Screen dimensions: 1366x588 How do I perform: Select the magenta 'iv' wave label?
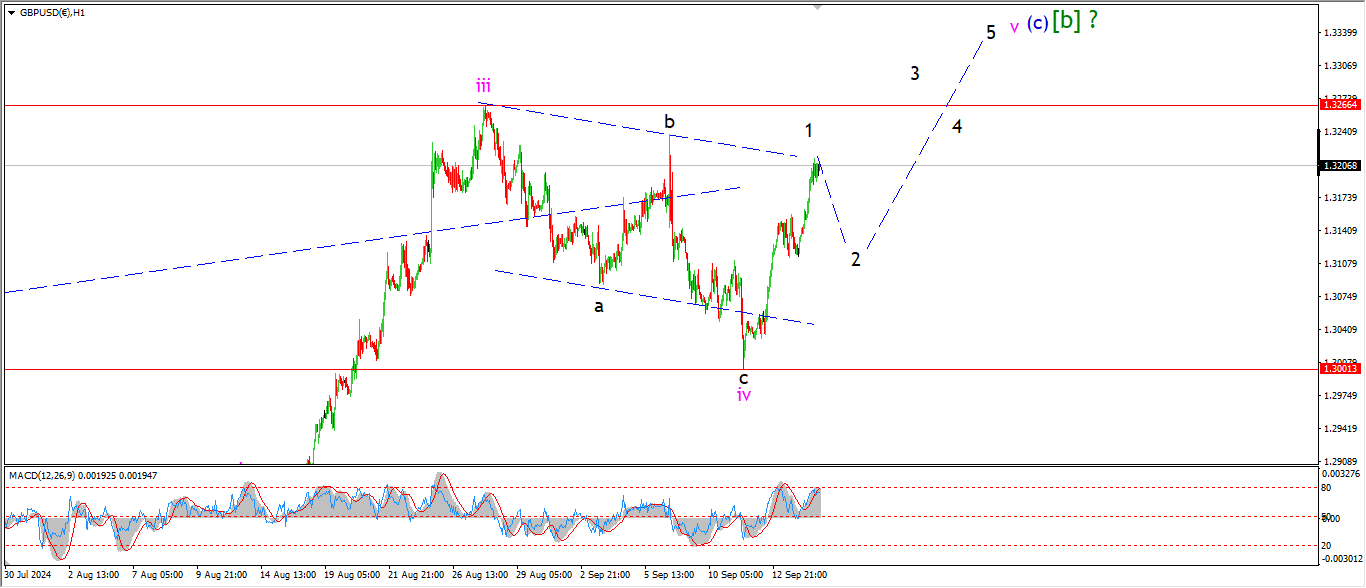point(744,395)
